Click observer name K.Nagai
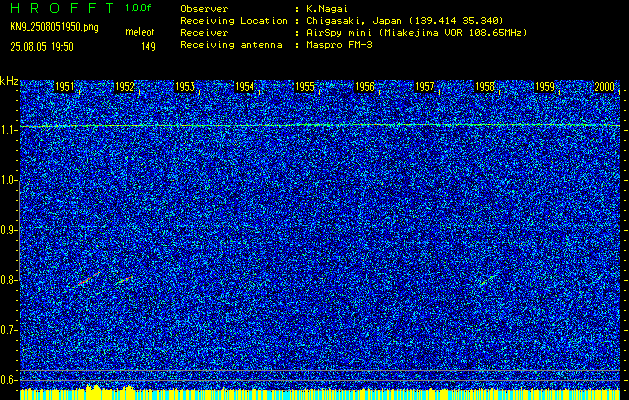 click(327, 8)
